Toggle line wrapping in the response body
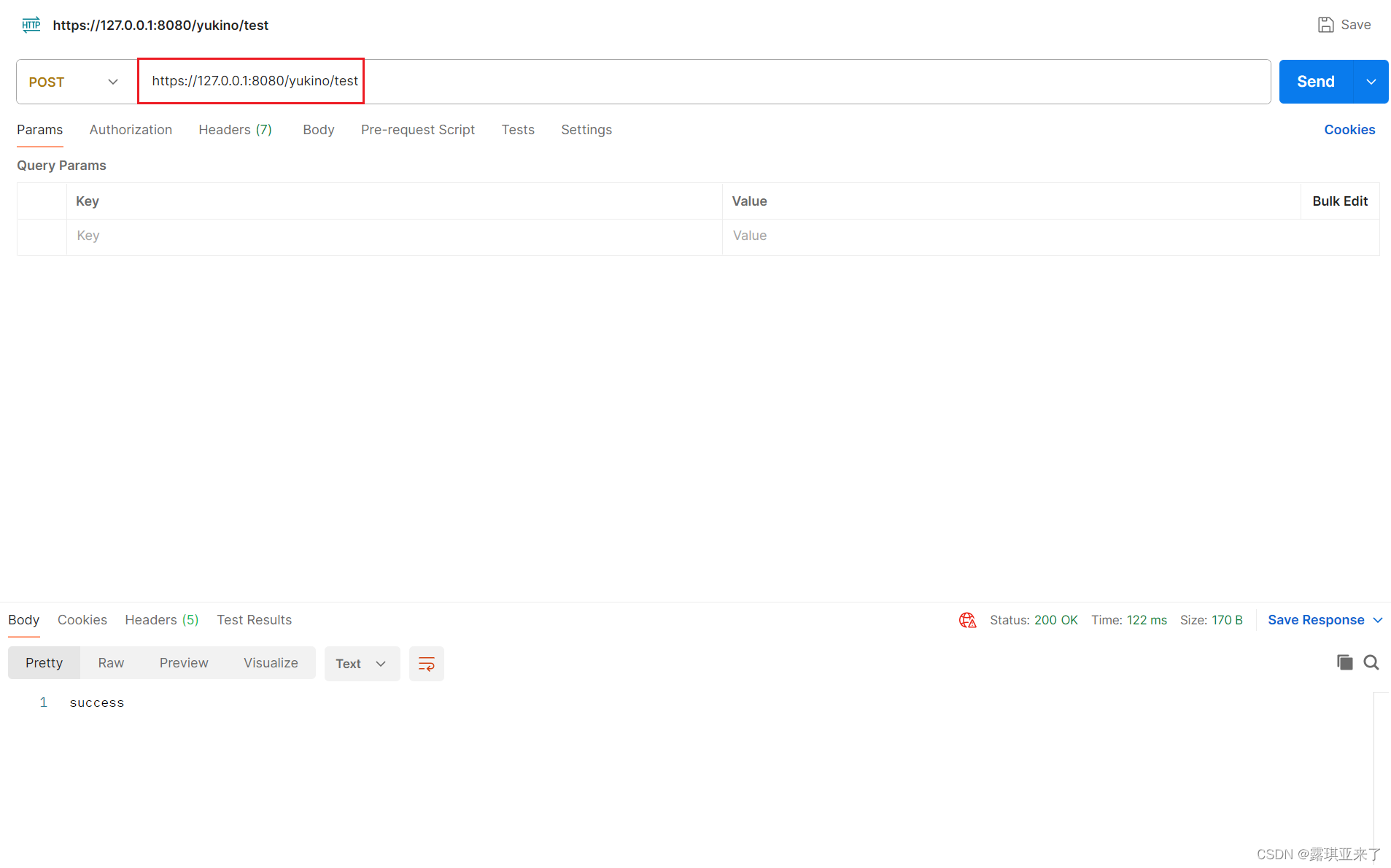The width and height of the screenshot is (1391, 868). tap(426, 663)
